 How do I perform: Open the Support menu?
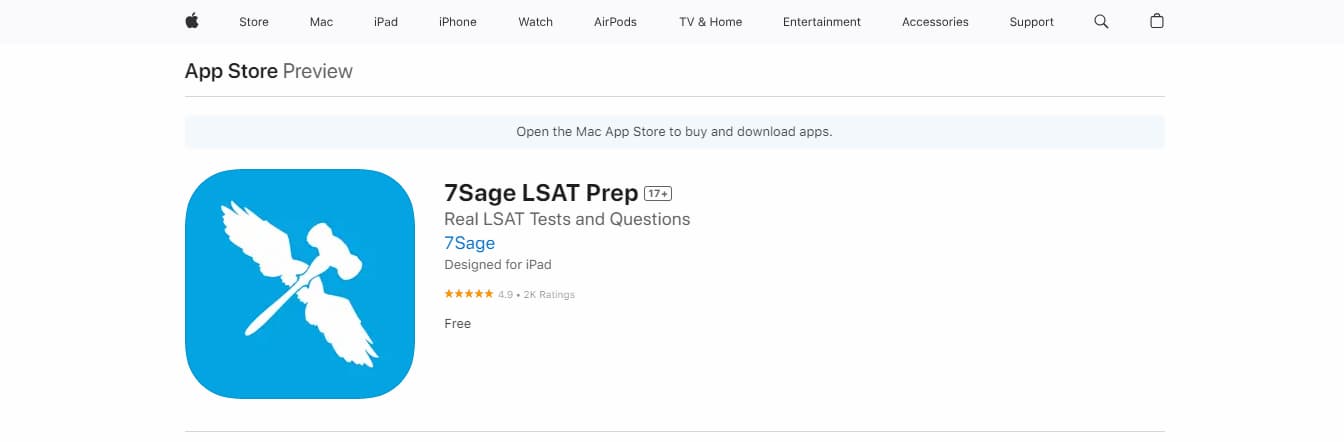pyautogui.click(x=1031, y=22)
